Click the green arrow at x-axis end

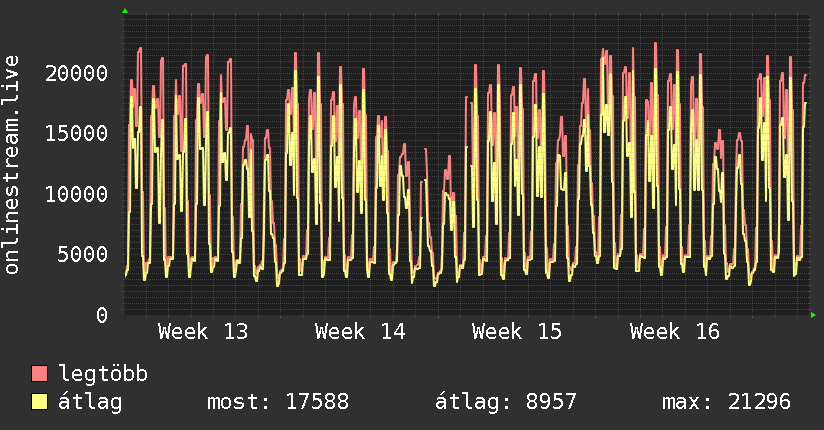coord(813,315)
